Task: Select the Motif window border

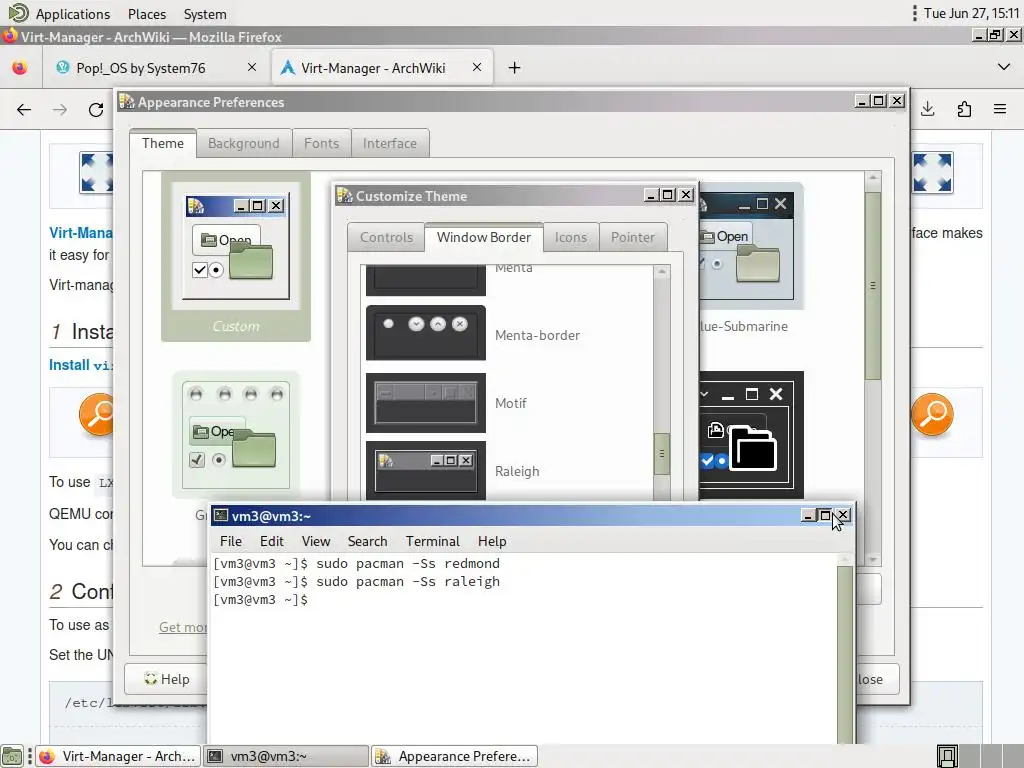Action: (508, 402)
